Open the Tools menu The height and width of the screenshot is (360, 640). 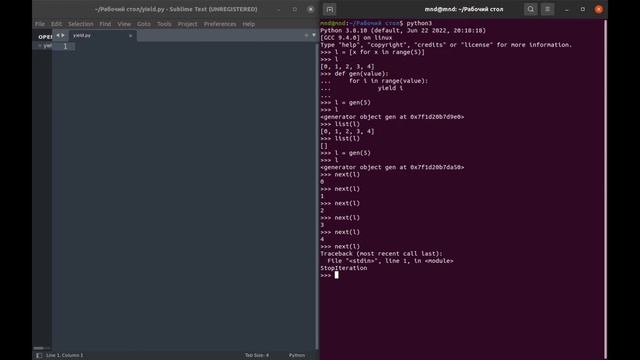tap(164, 24)
